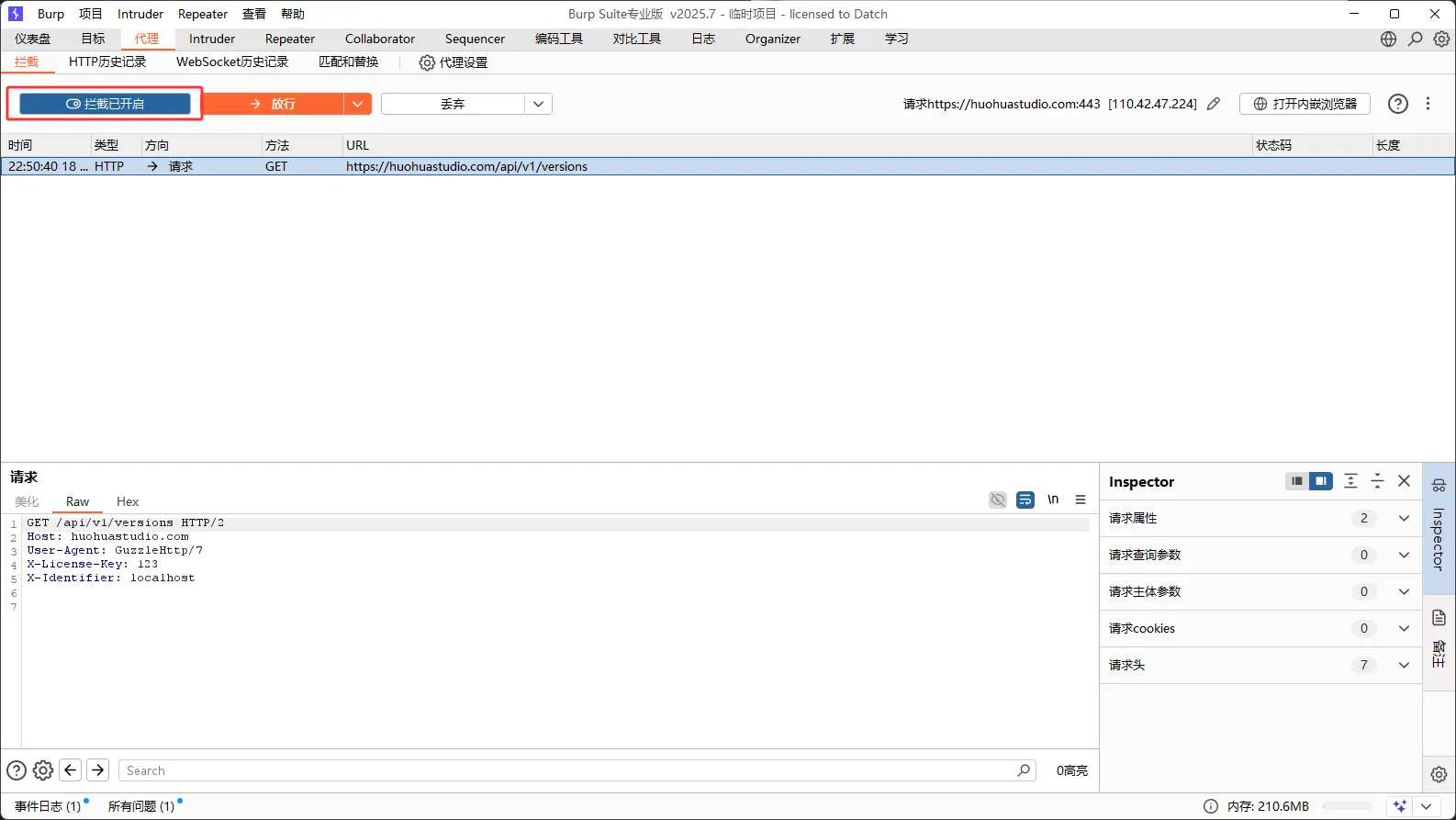
Task: Toggle non-printable characters display (\n)
Action: [1053, 500]
